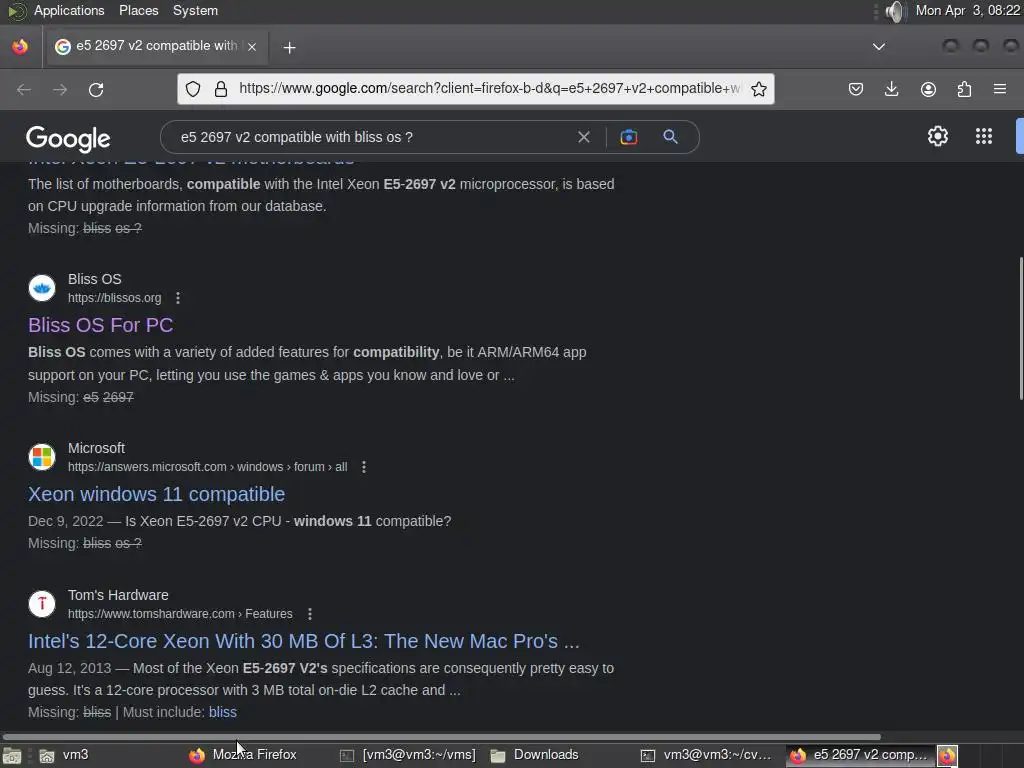The image size is (1024, 768).
Task: Open the Firefox account icon
Action: 928,89
